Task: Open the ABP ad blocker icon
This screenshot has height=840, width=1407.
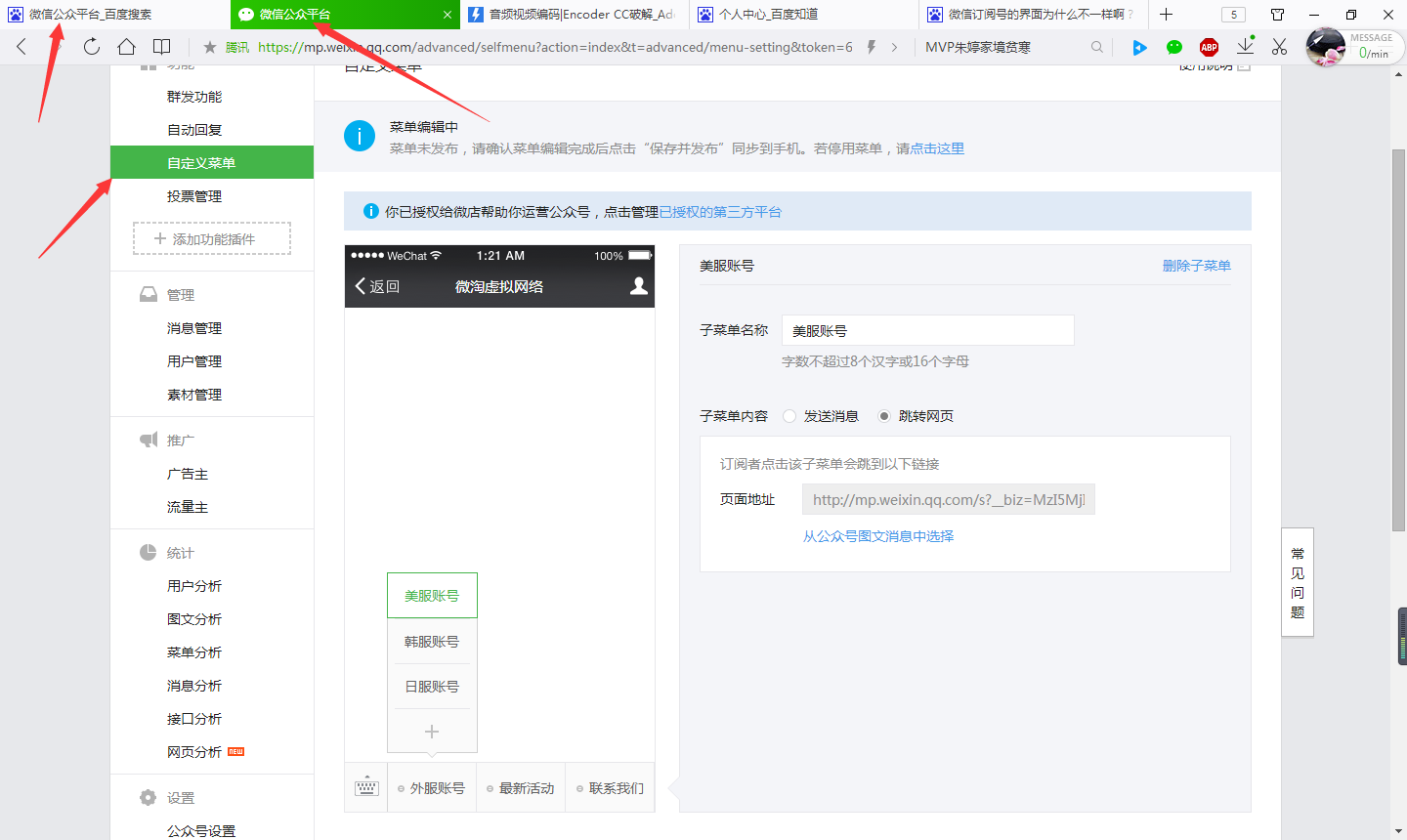Action: (1209, 47)
